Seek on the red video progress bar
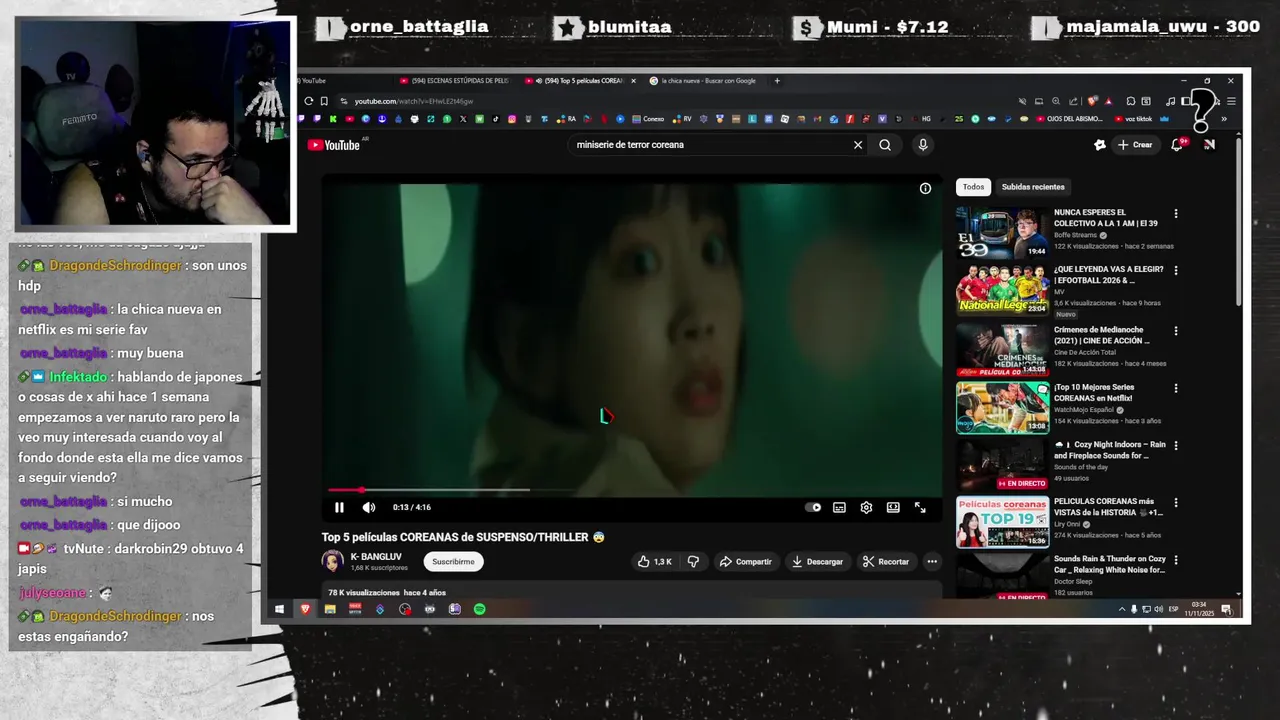 point(632,490)
